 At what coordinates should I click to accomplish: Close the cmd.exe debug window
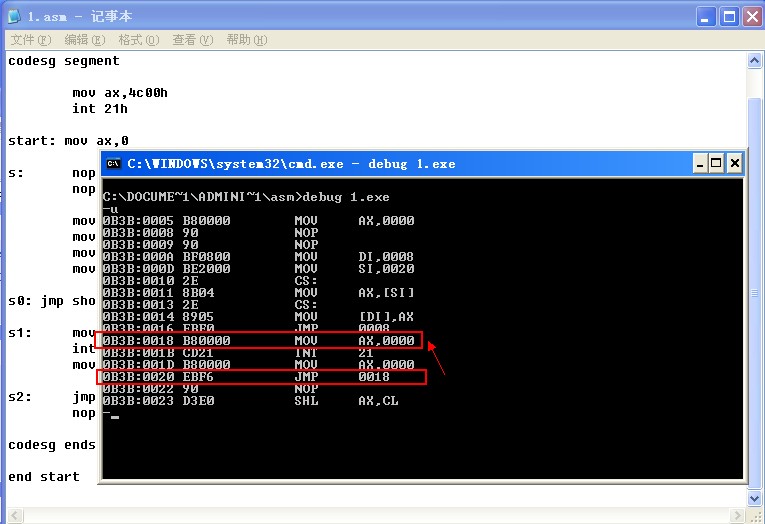pos(735,163)
